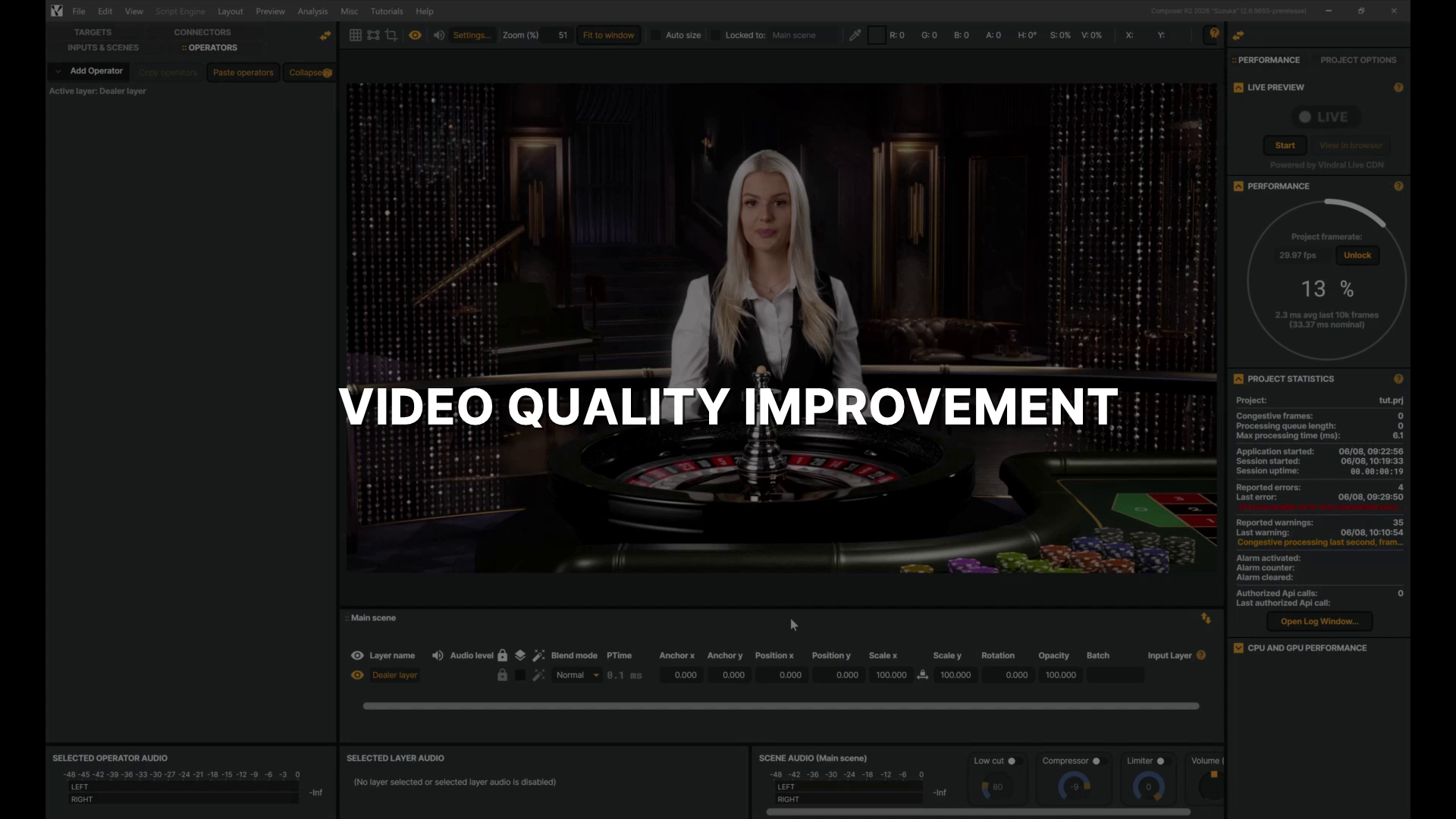Viewport: 1456px width, 819px height.
Task: Click the Paste operators button
Action: [x=243, y=73]
